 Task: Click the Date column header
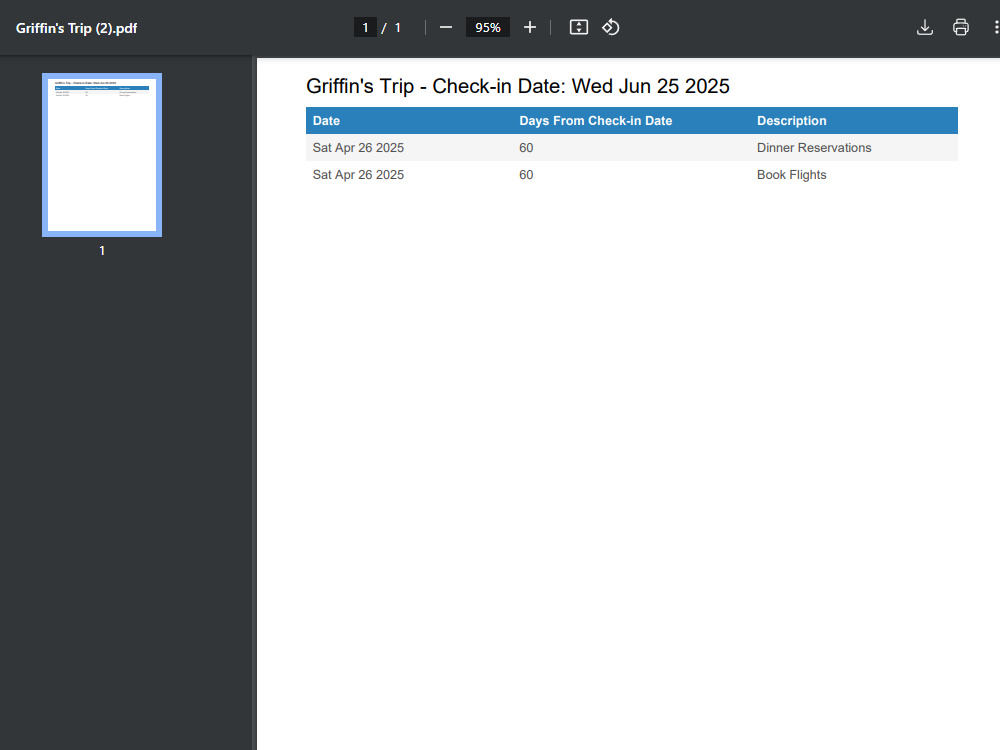(327, 121)
